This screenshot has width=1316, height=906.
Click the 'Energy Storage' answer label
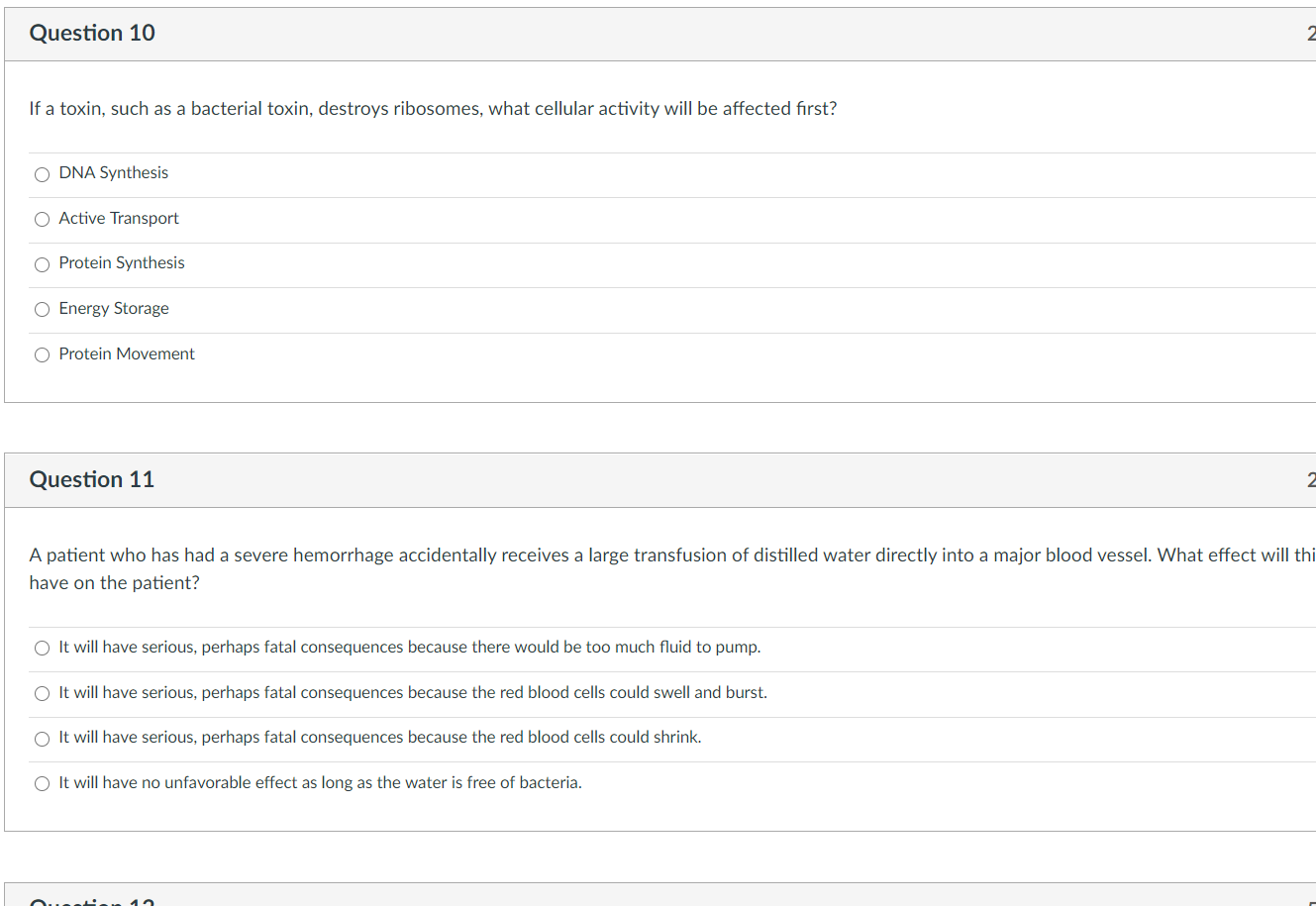click(114, 308)
